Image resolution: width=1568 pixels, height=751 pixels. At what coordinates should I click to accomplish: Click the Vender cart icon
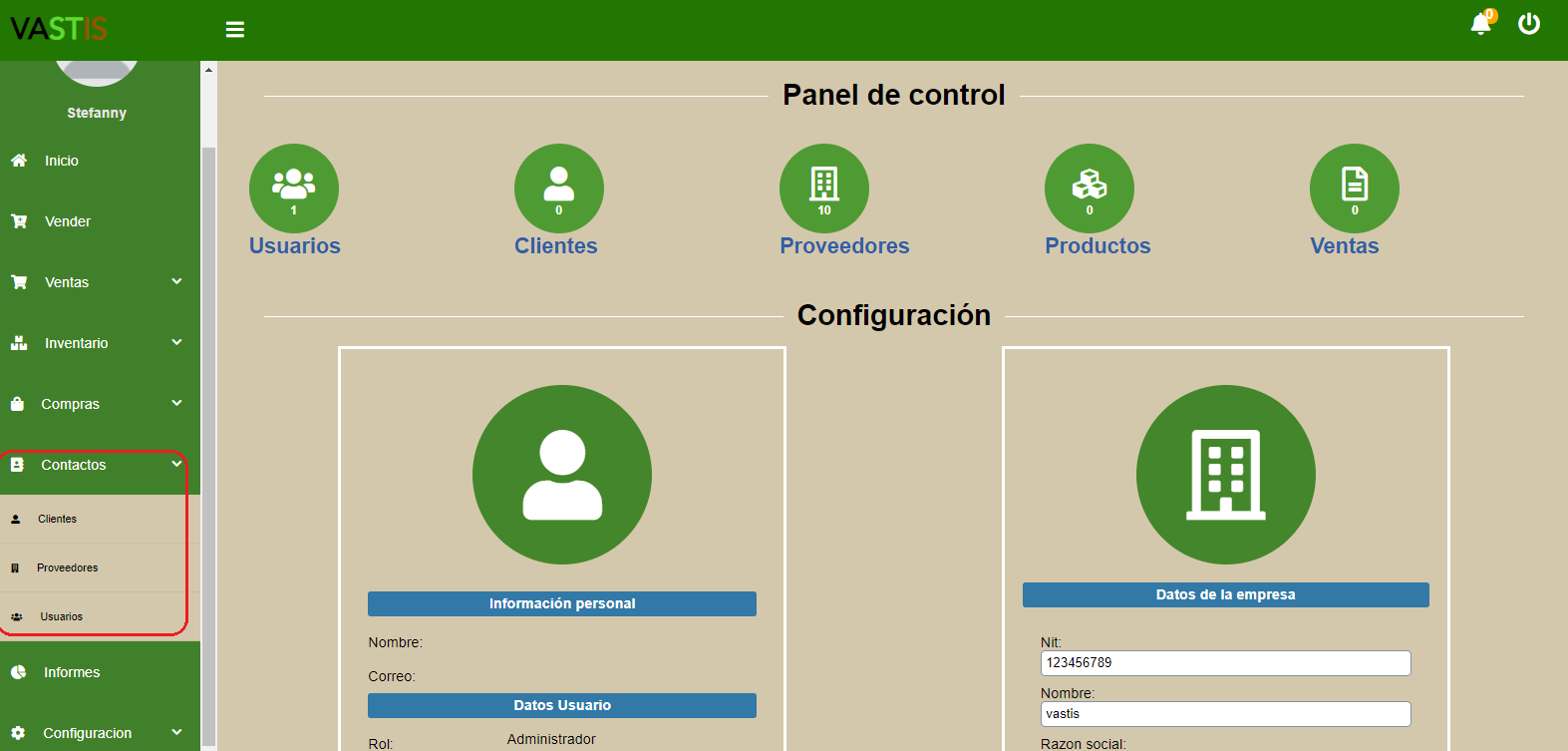[x=18, y=221]
